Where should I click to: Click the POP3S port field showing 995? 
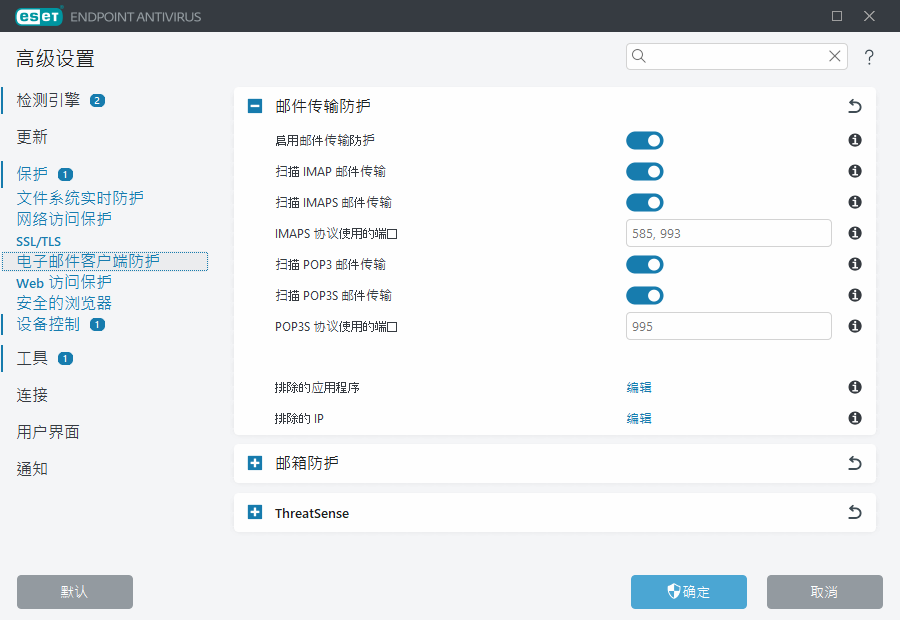click(x=728, y=326)
